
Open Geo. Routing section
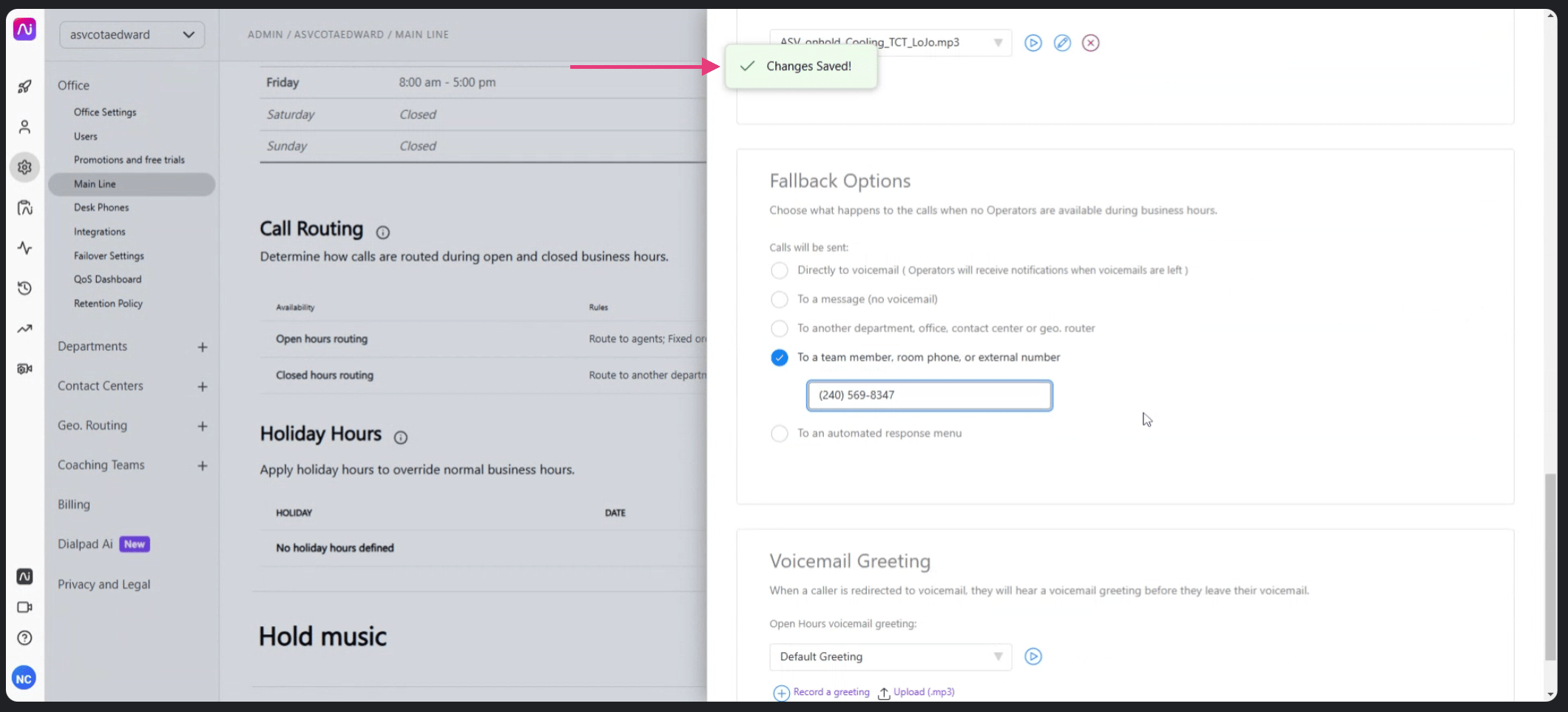92,426
